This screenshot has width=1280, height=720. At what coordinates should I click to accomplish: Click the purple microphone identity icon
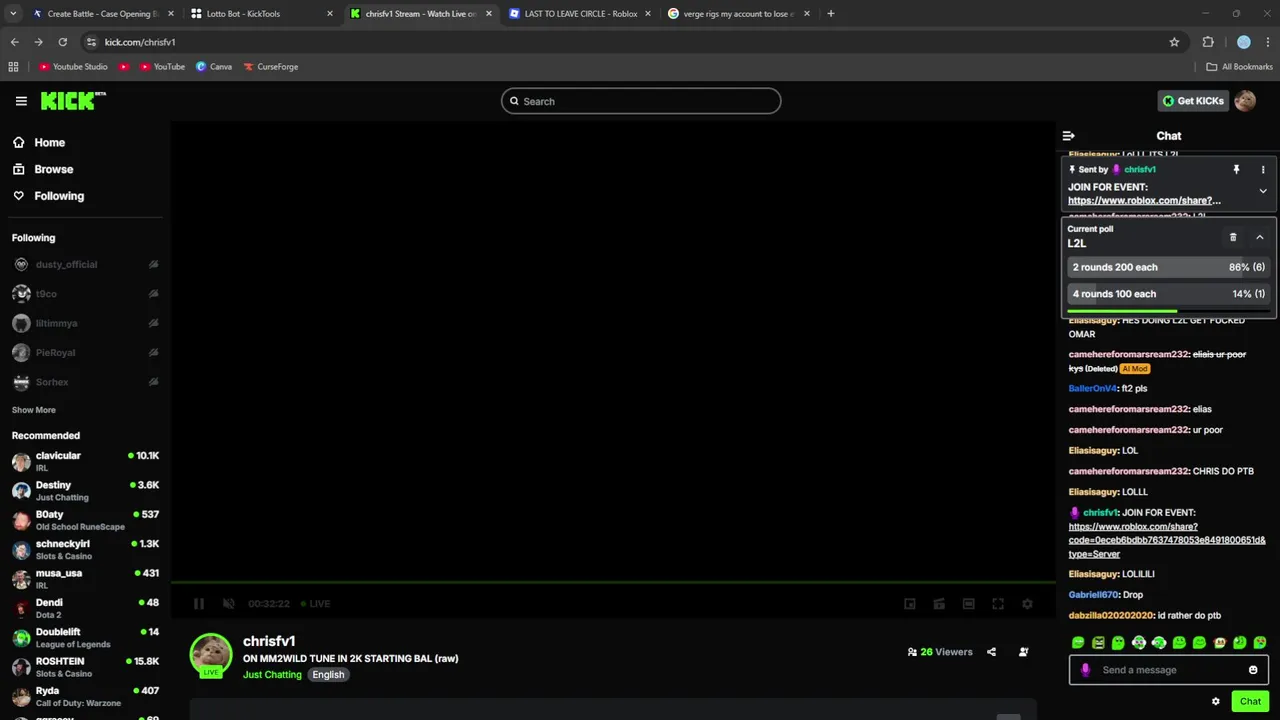(1085, 670)
